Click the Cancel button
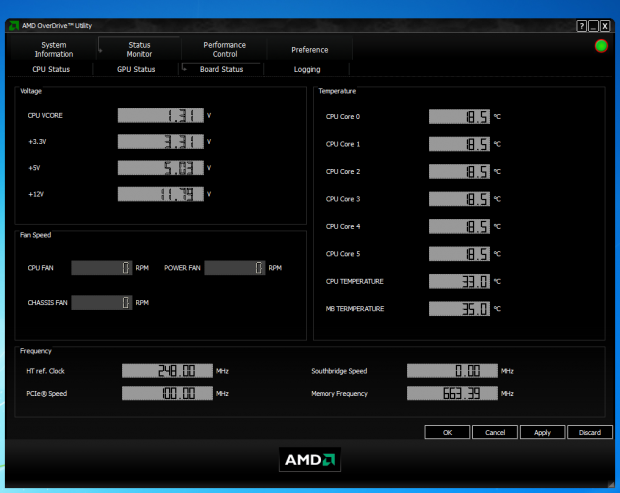The image size is (620, 493). click(495, 432)
